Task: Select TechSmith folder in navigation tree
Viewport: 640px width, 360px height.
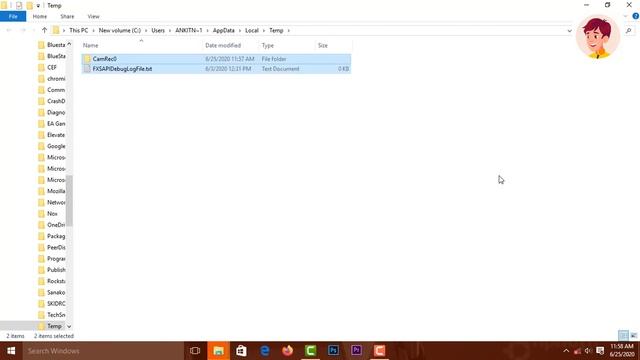Action: point(52,315)
